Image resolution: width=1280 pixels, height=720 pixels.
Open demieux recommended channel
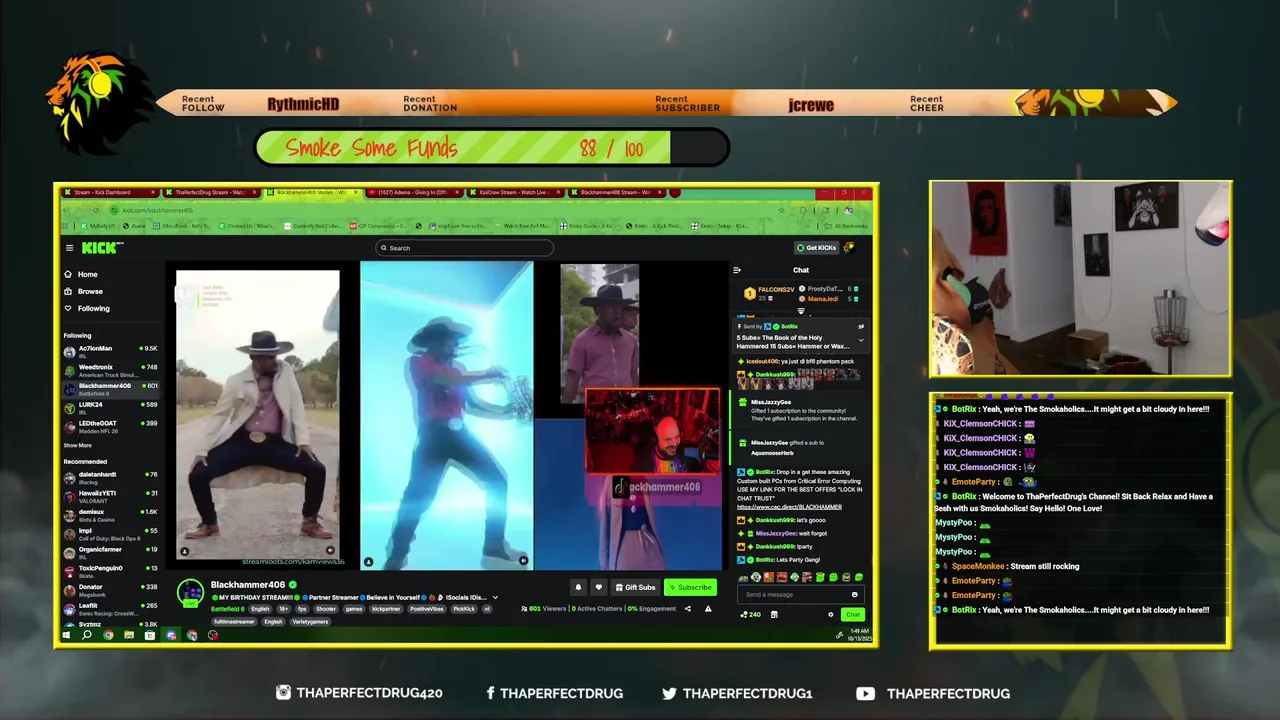pyautogui.click(x=110, y=515)
